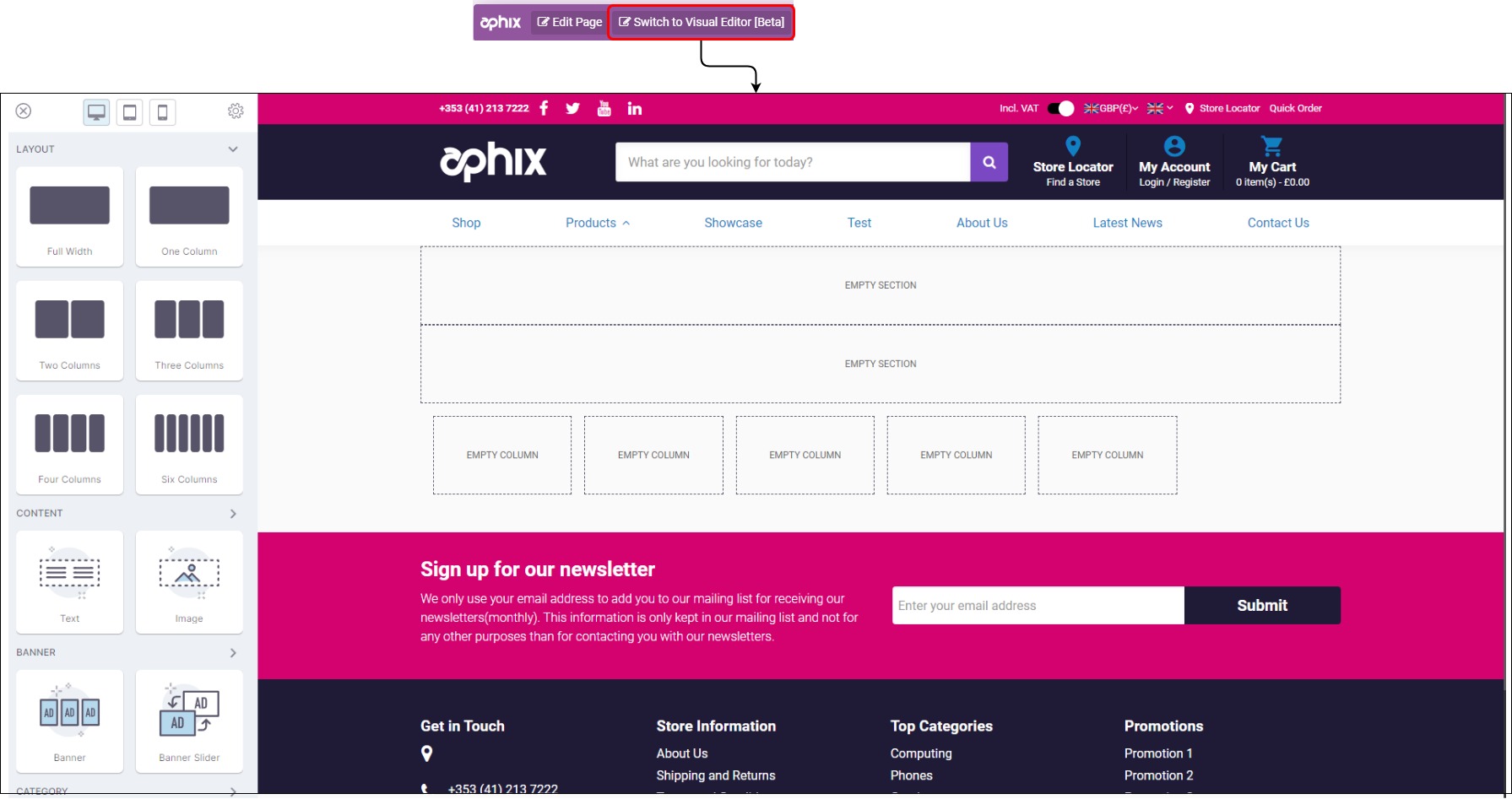Click the newsletter email address field
This screenshot has width=1512, height=799.
(x=1038, y=606)
